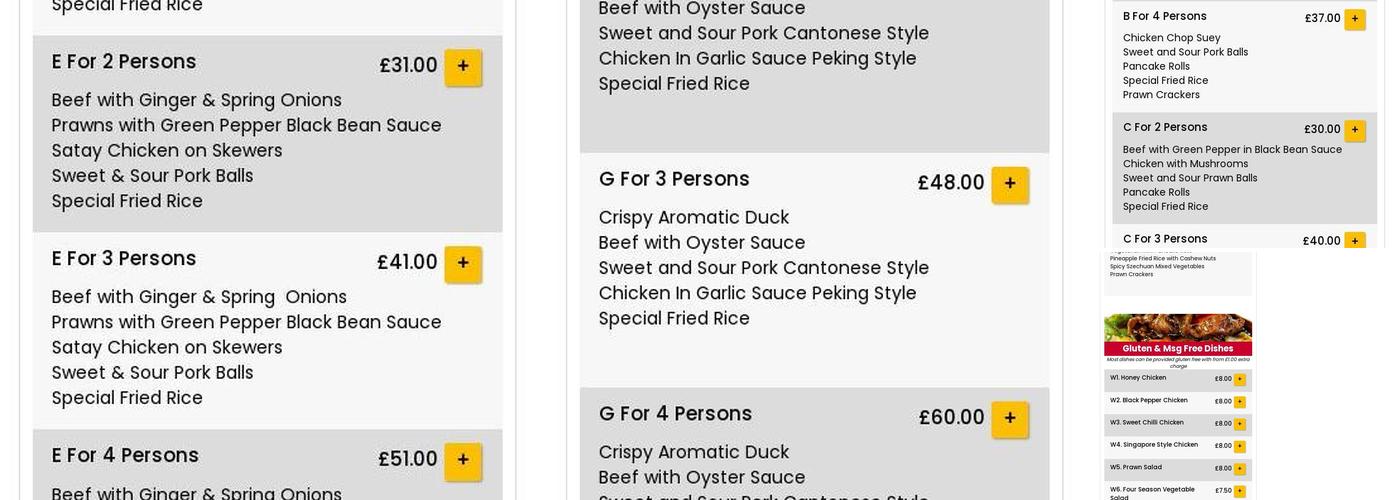Add W5 Prawn Salad to order
This screenshot has height=500, width=1400.
1239,469
